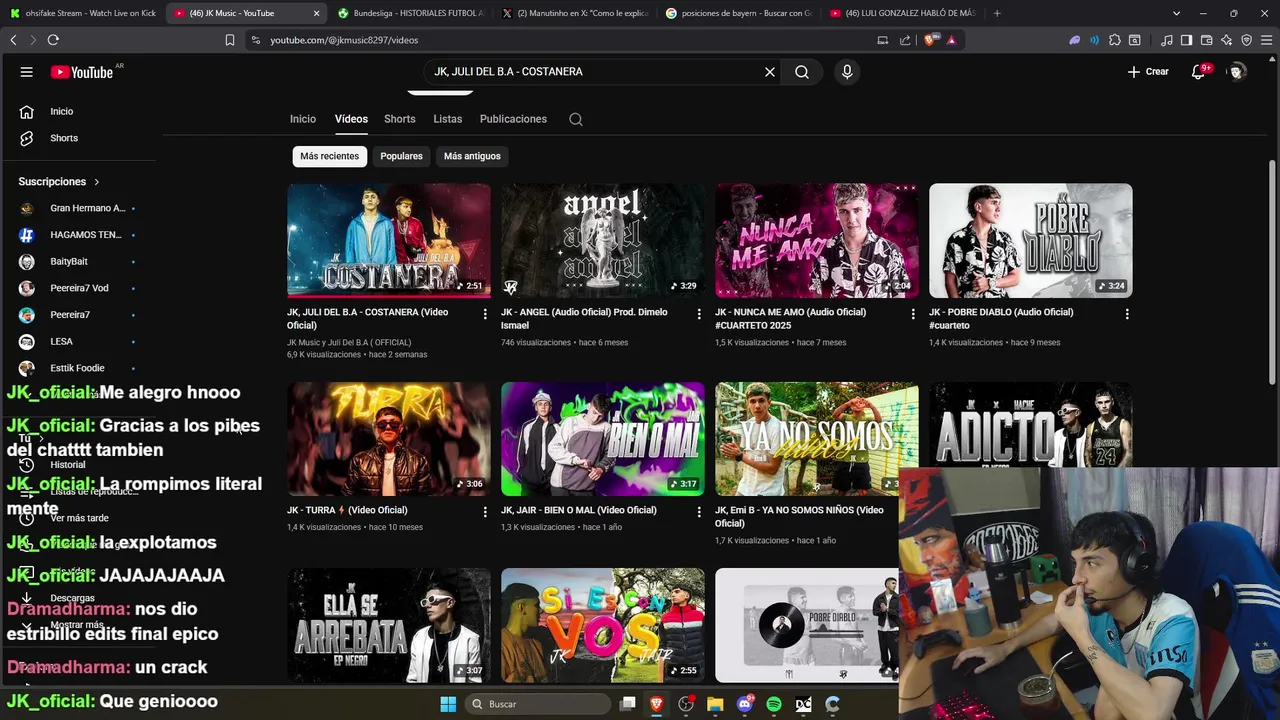1280x720 pixels.
Task: Search within channel magnifier icon
Action: click(x=576, y=119)
